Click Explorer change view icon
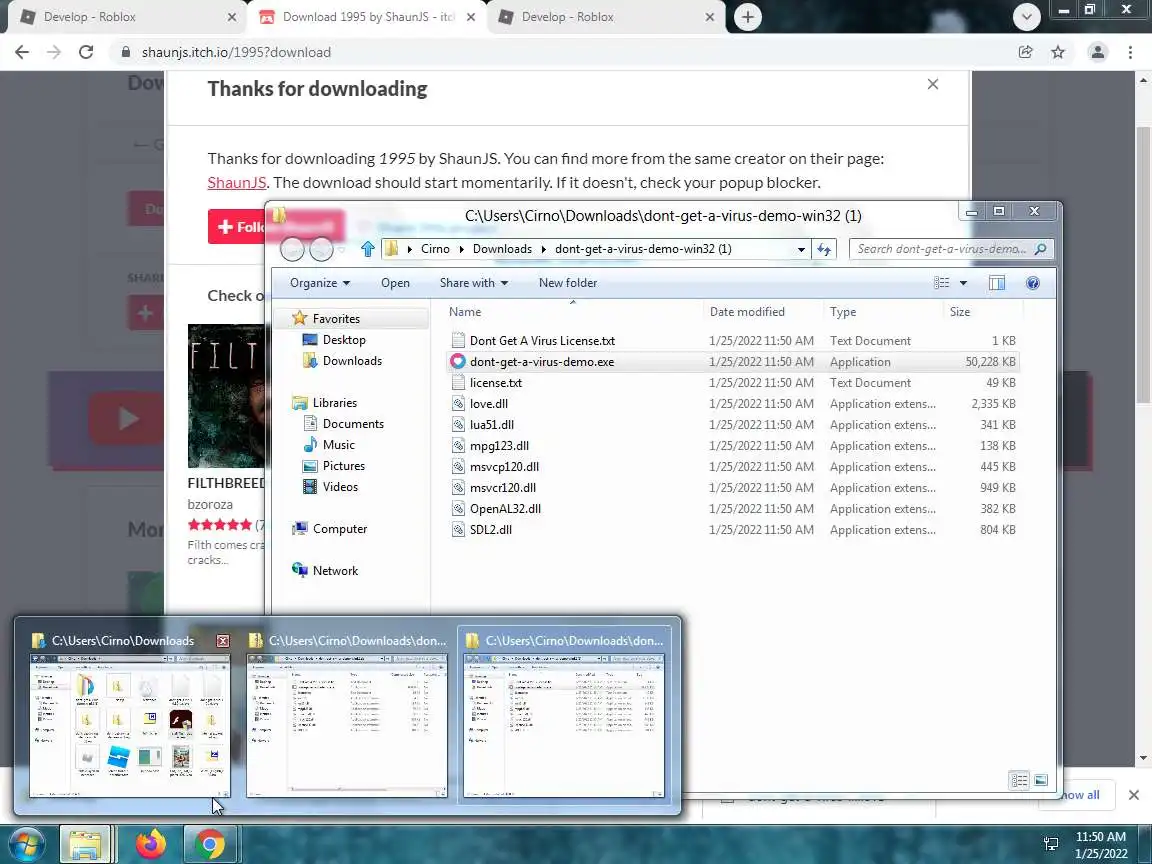The height and width of the screenshot is (864, 1152). tap(941, 283)
